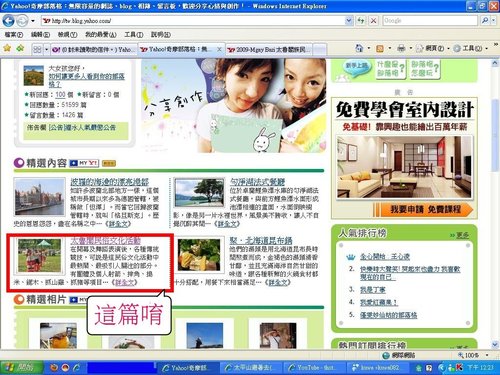The width and height of the screenshot is (500, 375).
Task: Click the user avatar landscape photo
Action: (x=34, y=76)
